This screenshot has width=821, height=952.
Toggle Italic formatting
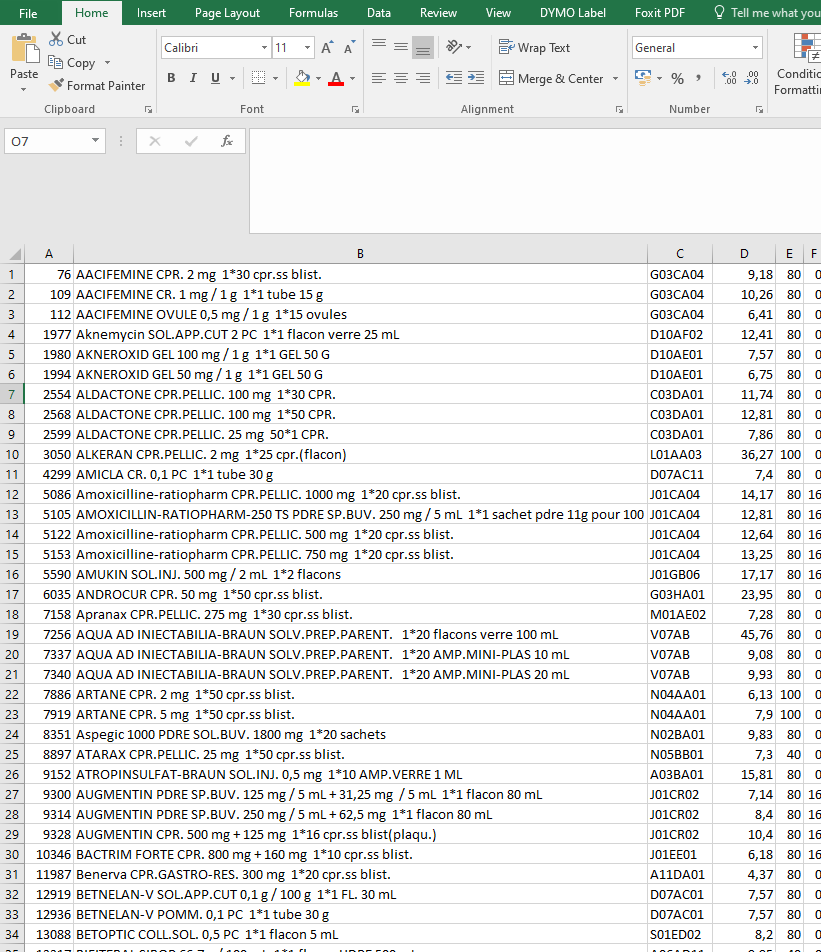(x=193, y=78)
